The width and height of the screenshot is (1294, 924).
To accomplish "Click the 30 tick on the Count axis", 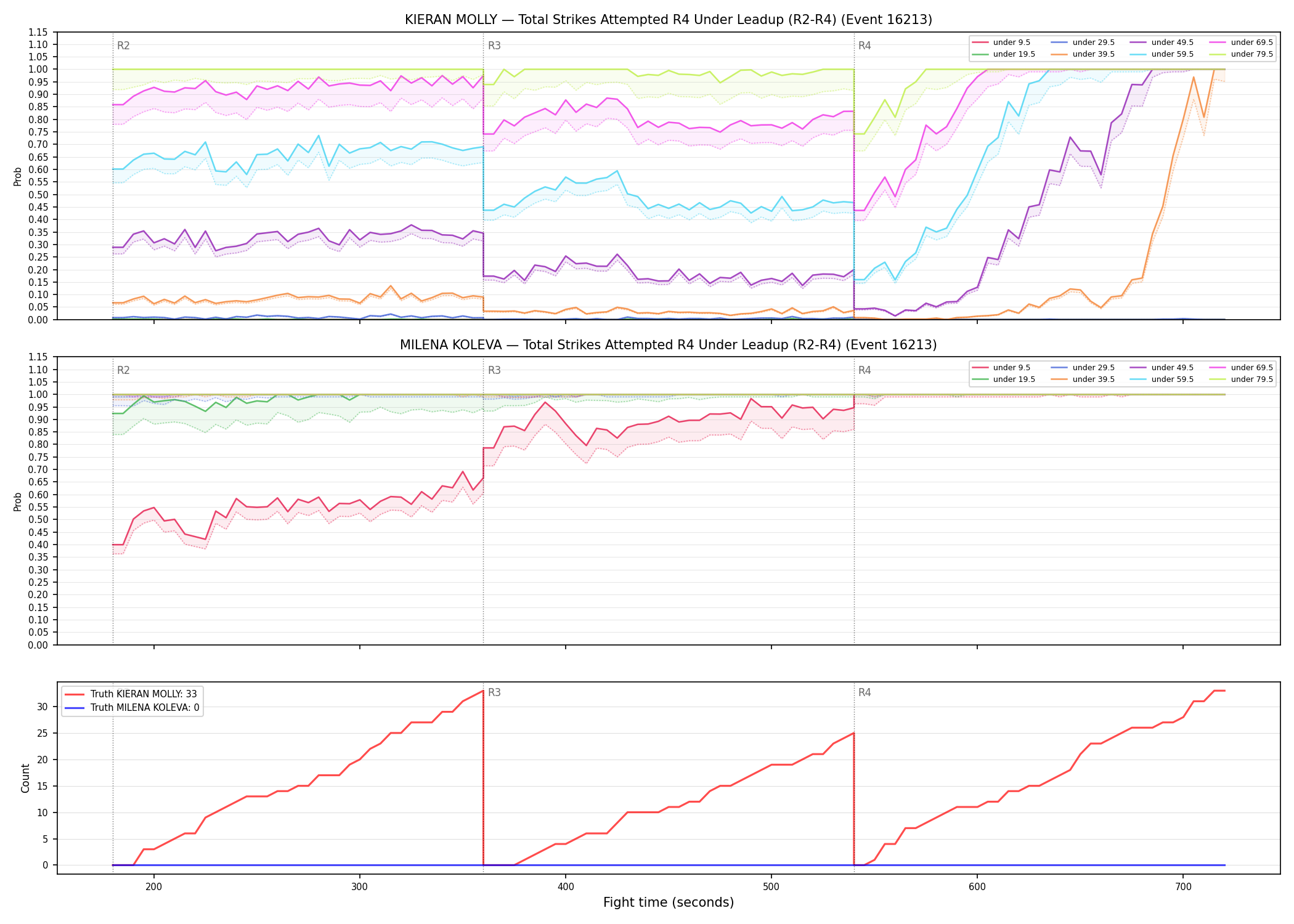I will point(42,707).
